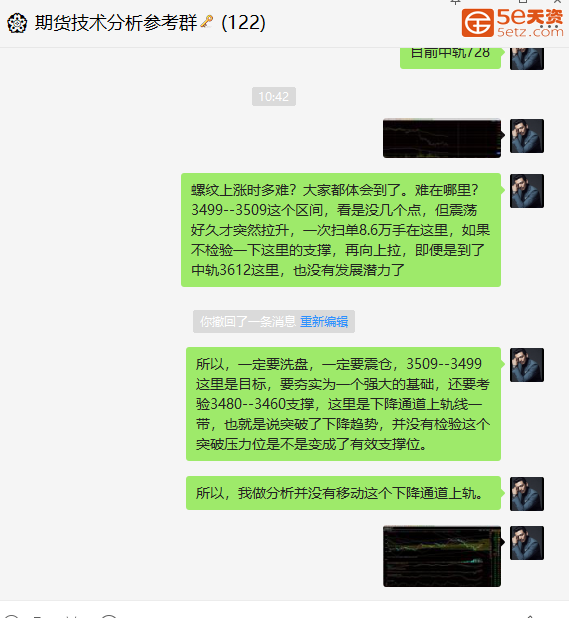This screenshot has width=569, height=618.
Task: Open the first dark chart image below 10:42
Action: (442, 138)
